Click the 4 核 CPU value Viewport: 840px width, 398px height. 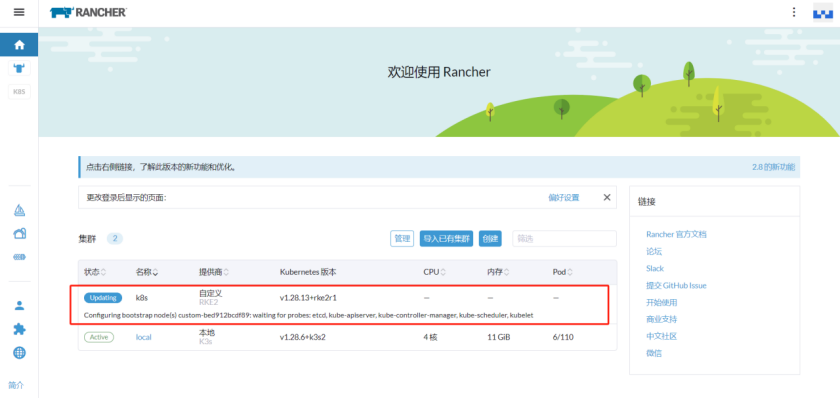[430, 337]
